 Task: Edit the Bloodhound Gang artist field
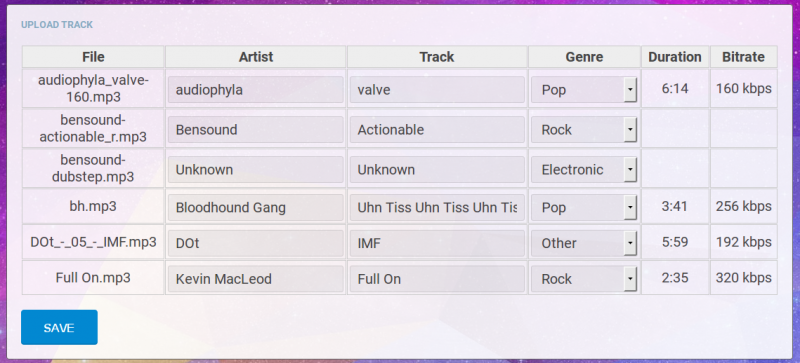pos(256,207)
